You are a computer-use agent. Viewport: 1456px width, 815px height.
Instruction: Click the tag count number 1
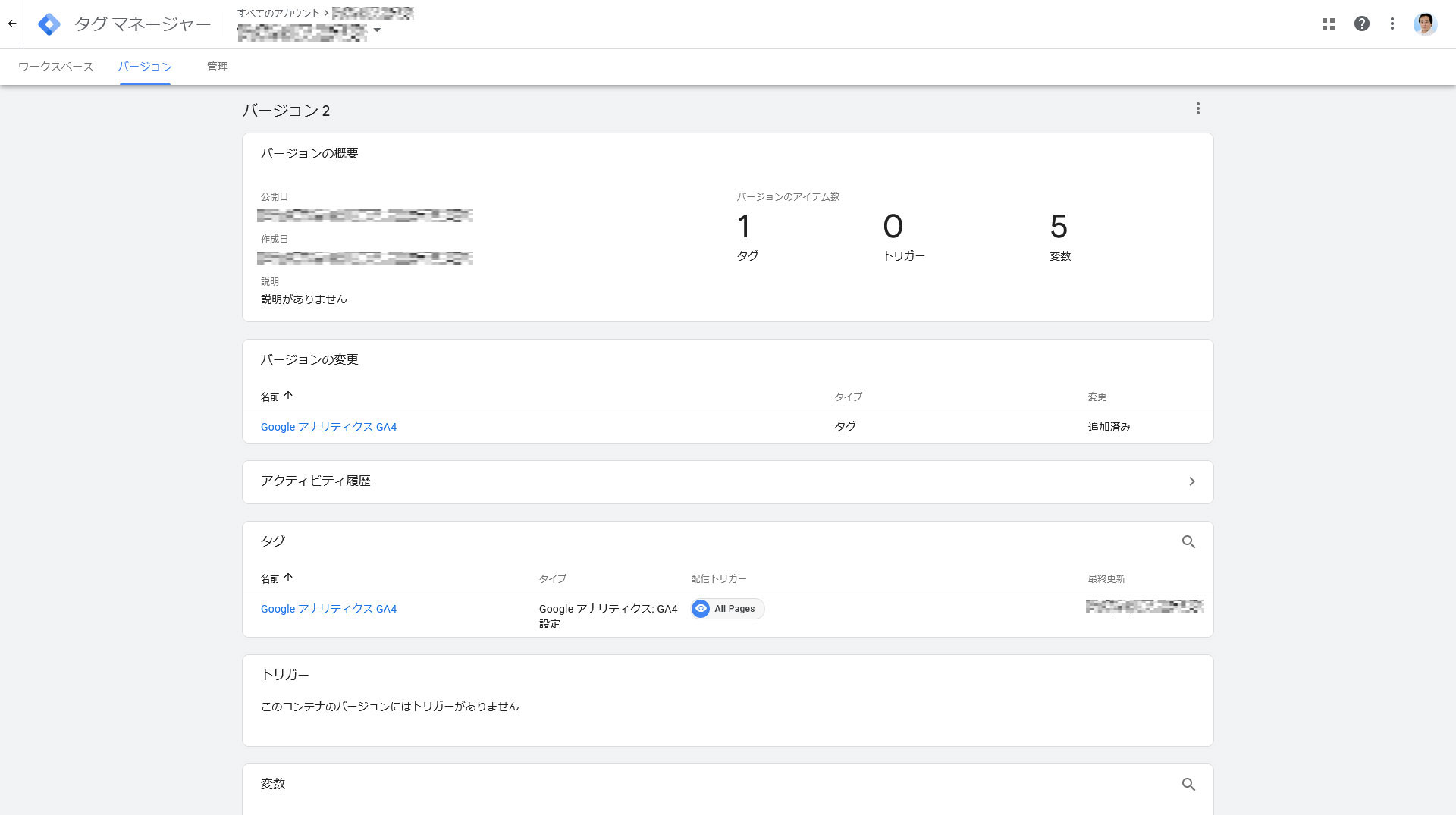[744, 226]
